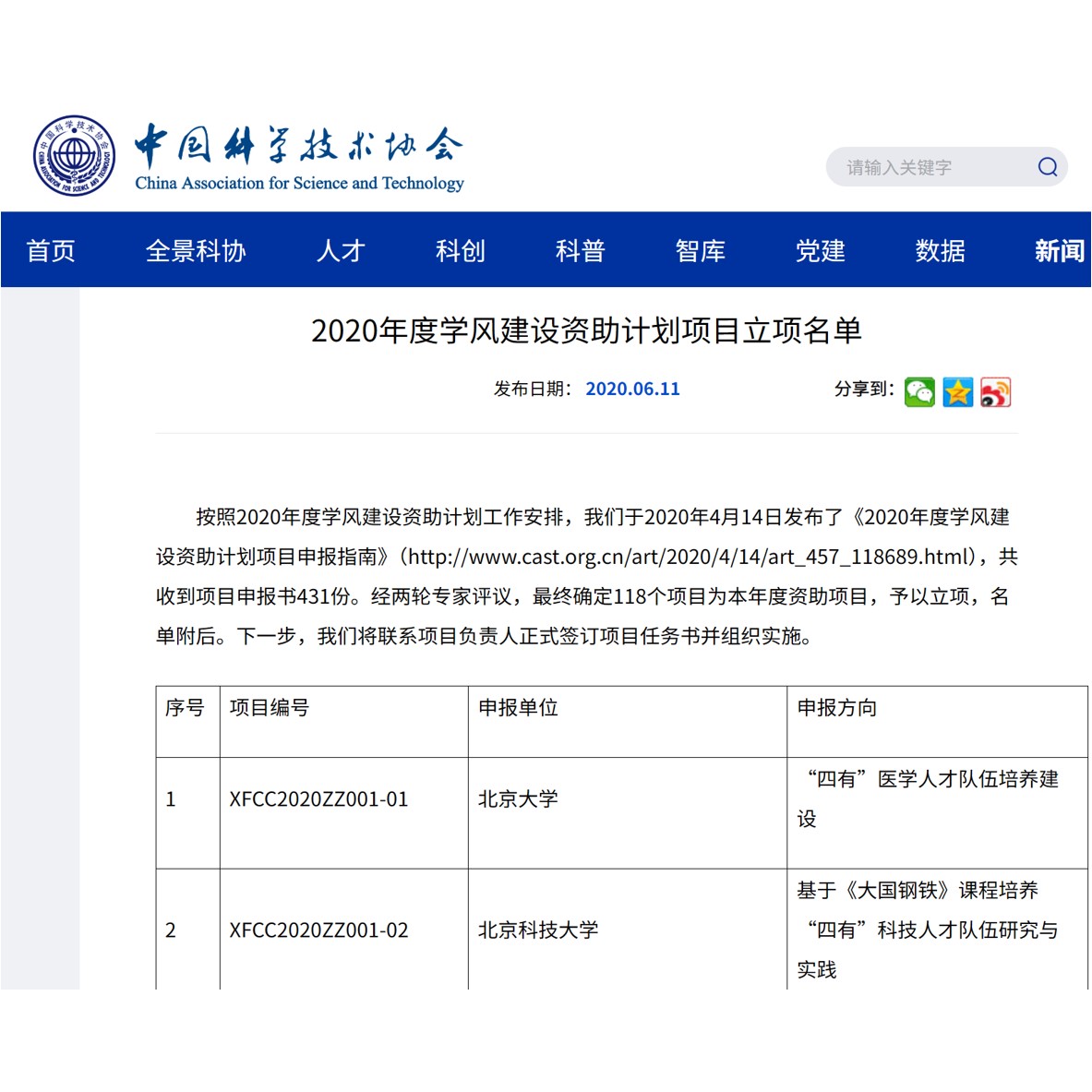Focus the keyword search input field

(932, 167)
